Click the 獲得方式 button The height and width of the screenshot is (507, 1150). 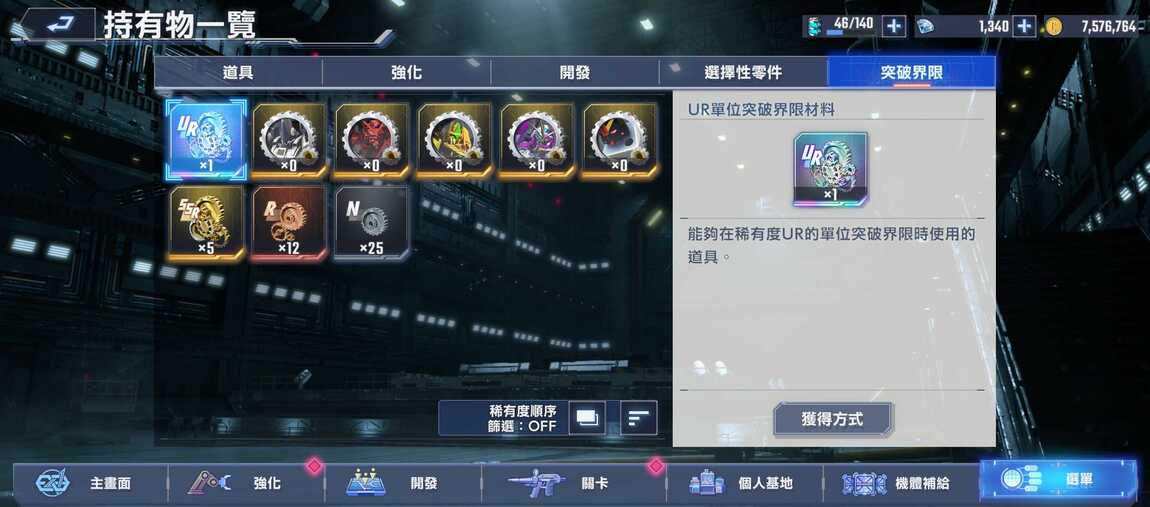click(x=832, y=420)
